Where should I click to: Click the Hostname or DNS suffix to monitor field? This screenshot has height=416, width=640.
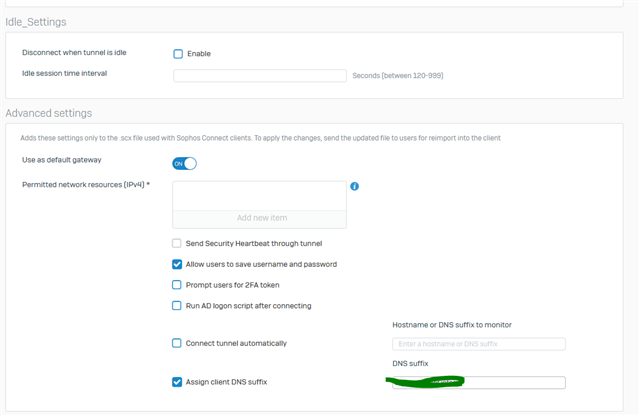tap(478, 344)
